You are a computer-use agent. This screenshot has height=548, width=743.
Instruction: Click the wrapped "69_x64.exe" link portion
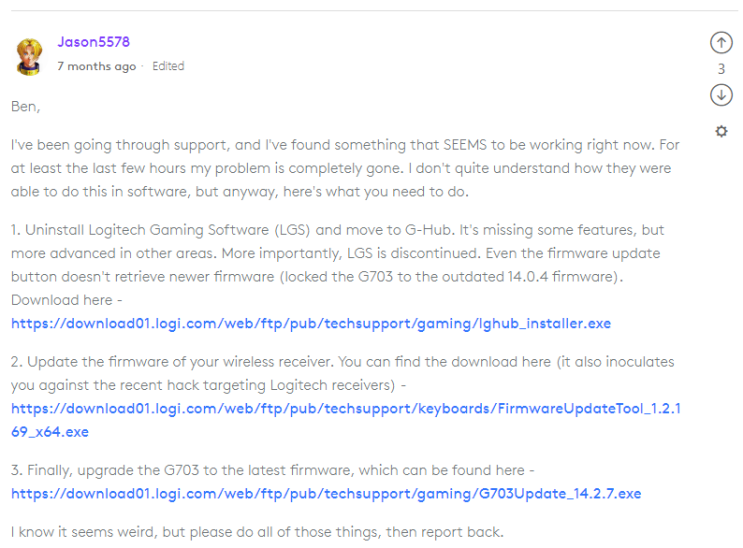pyautogui.click(x=50, y=432)
